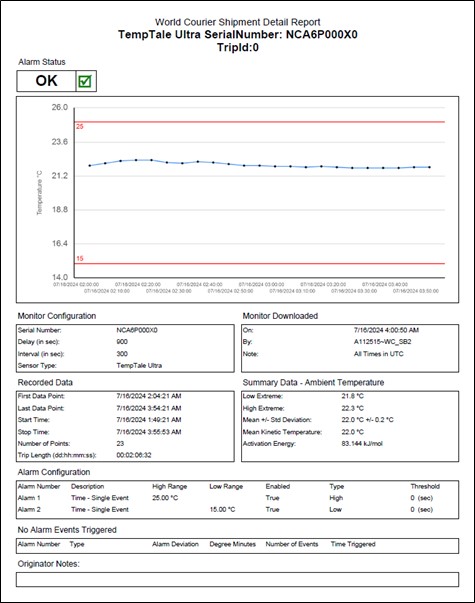The width and height of the screenshot is (475, 603).
Task: Click the 23.6 y-axis value
Action: pyautogui.click(x=60, y=142)
